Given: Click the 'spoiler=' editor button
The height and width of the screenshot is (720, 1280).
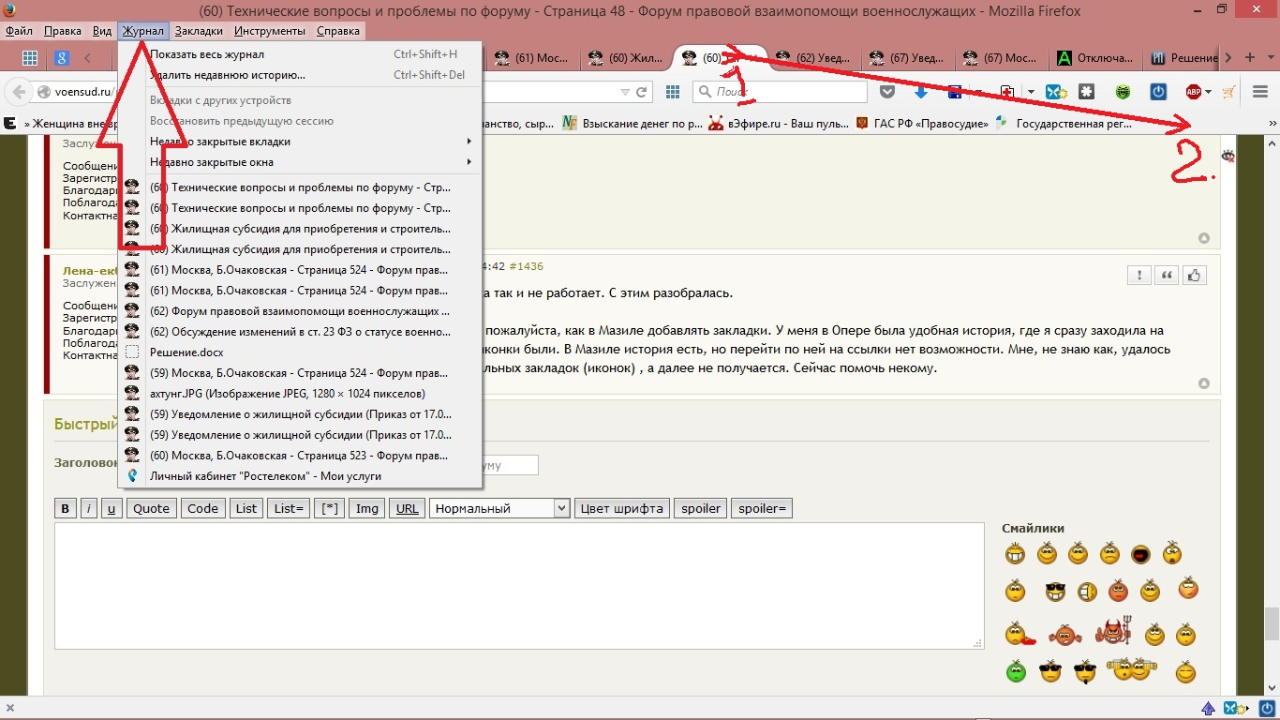Looking at the screenshot, I should click(x=762, y=508).
